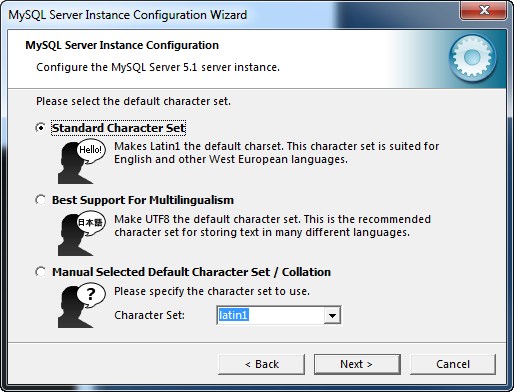The height and width of the screenshot is (392, 514).
Task: Click the question mark head icon
Action: tap(81, 306)
